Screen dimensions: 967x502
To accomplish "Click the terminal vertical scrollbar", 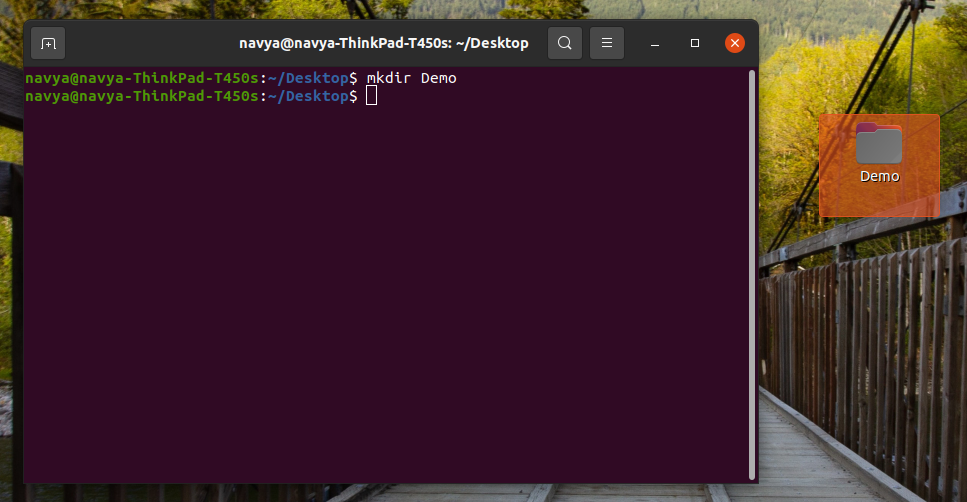I will click(x=752, y=274).
